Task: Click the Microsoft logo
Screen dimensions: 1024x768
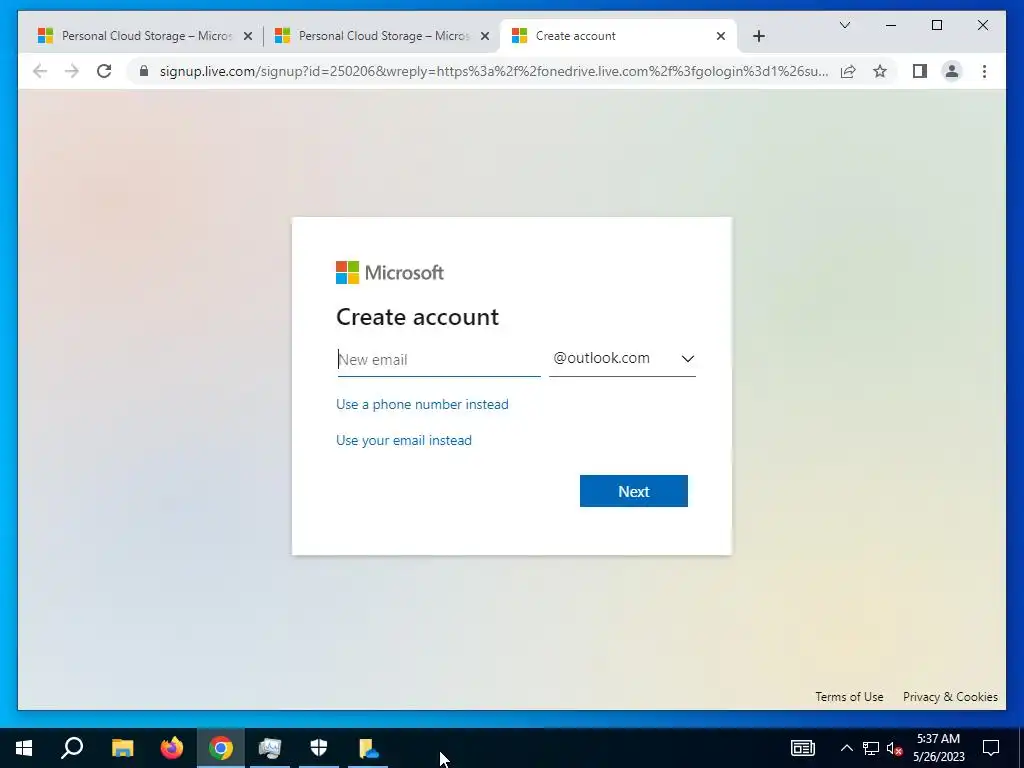Action: (x=390, y=272)
